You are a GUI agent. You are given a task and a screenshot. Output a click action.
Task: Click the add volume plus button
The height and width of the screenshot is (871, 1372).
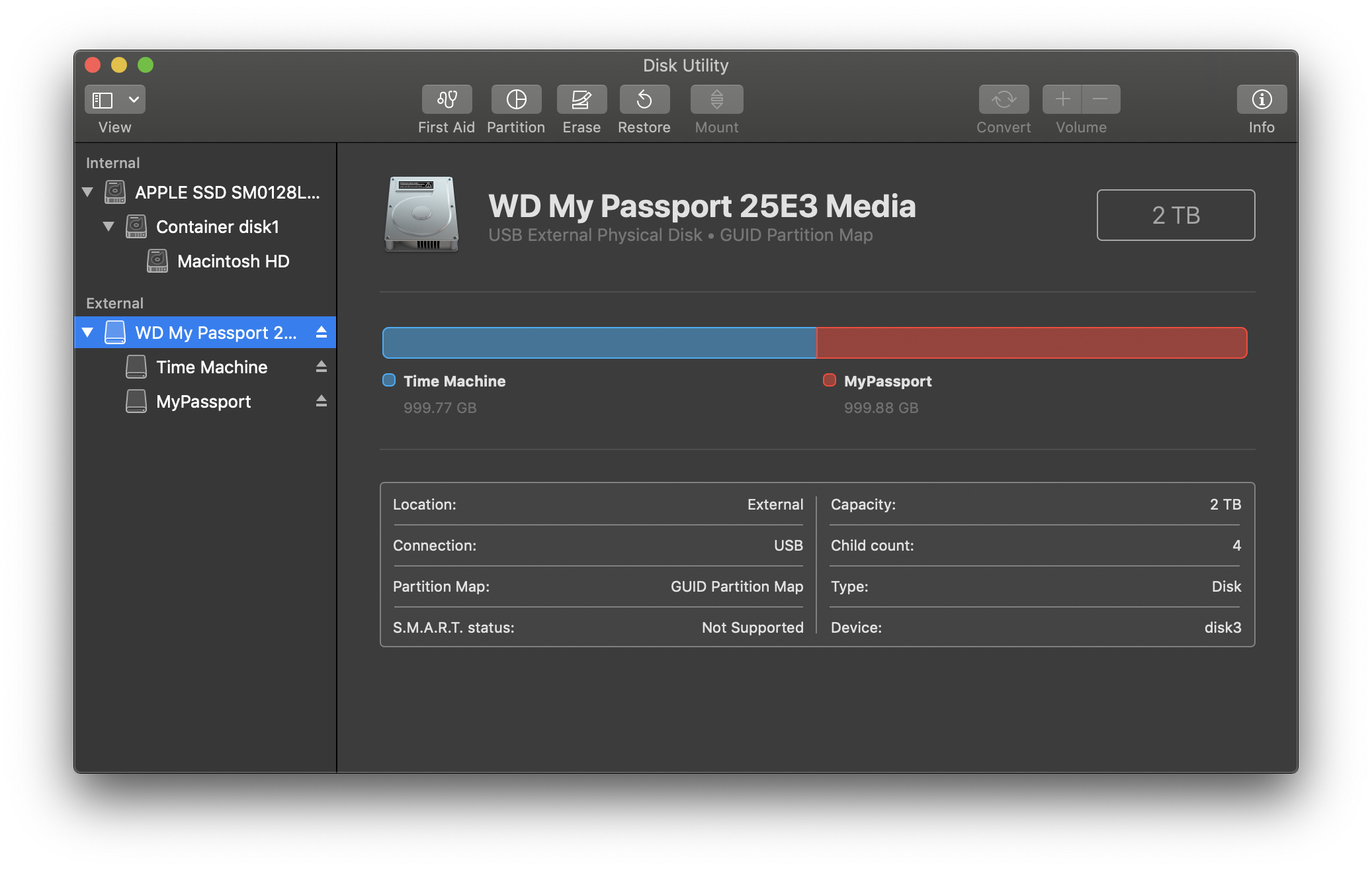pos(1062,99)
